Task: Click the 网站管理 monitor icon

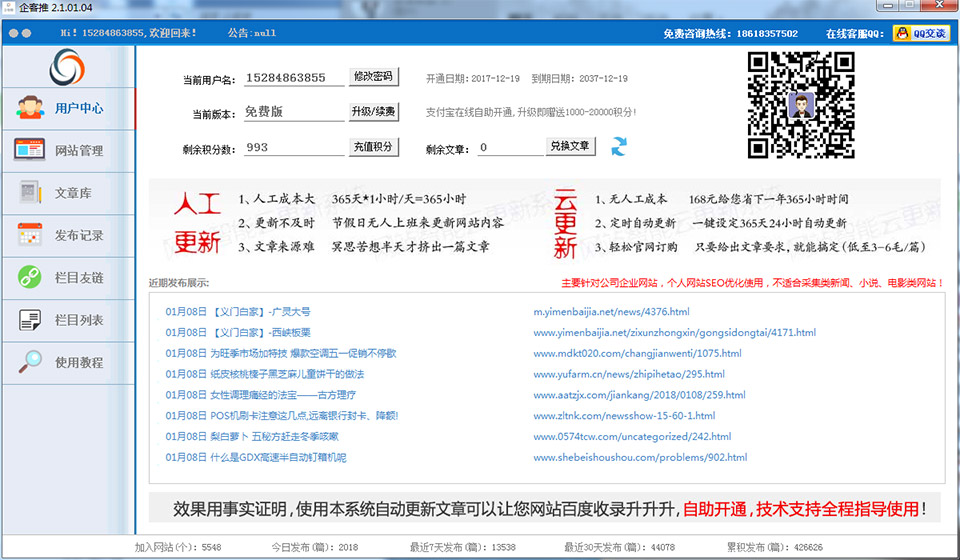Action: (x=29, y=149)
